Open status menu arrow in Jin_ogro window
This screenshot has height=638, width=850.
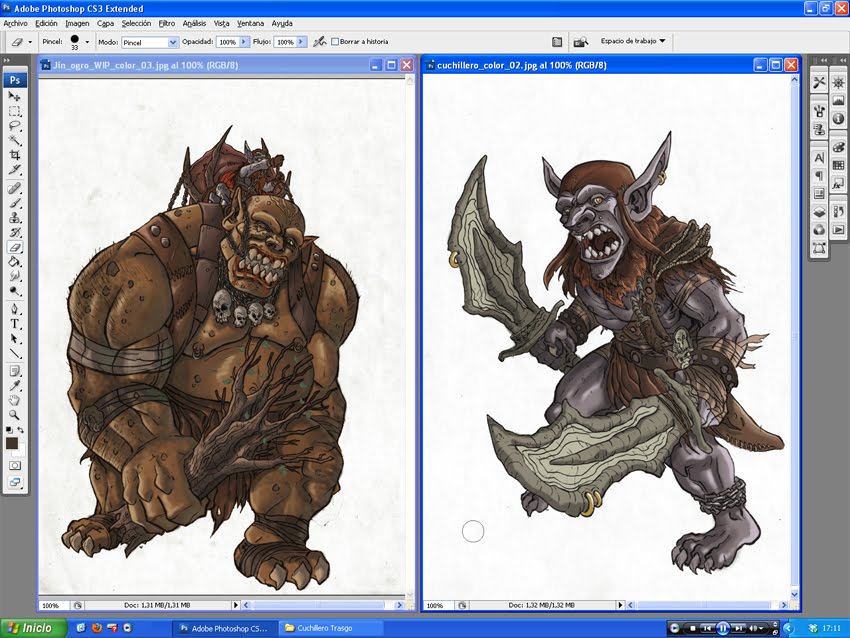click(x=236, y=605)
